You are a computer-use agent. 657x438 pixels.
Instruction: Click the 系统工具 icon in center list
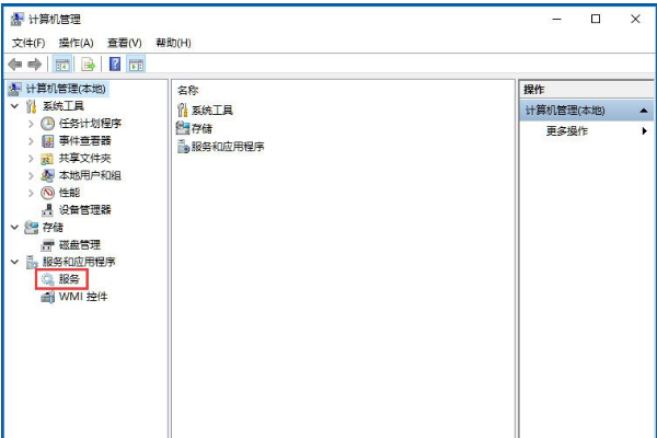[x=182, y=110]
